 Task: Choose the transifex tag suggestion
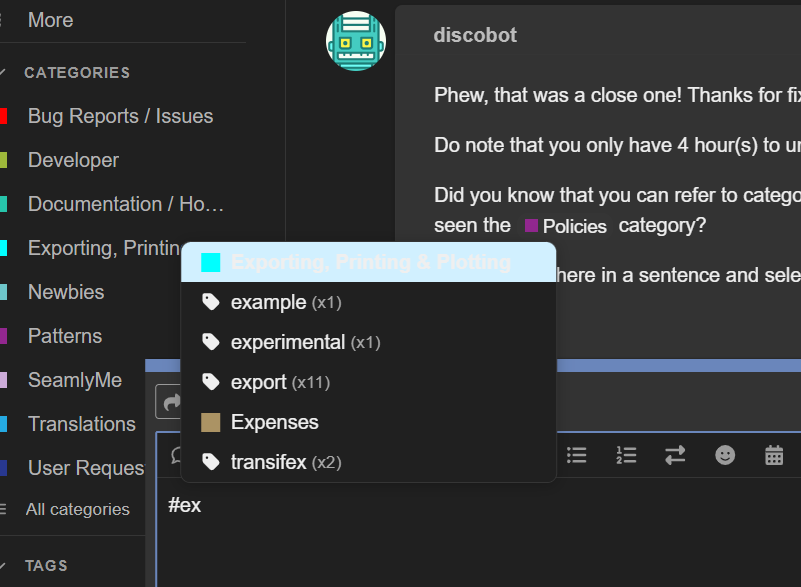tap(268, 462)
